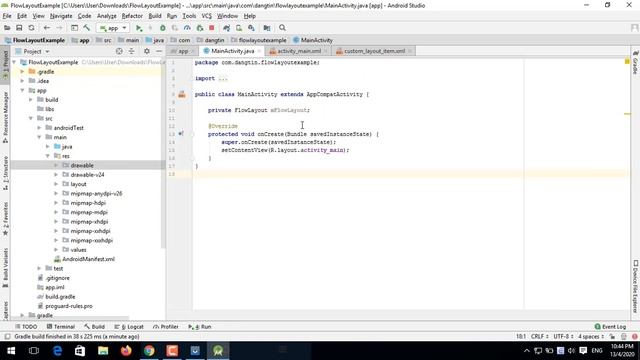The image size is (640, 360).
Task: Click the Windows Start button
Action: (x=11, y=351)
